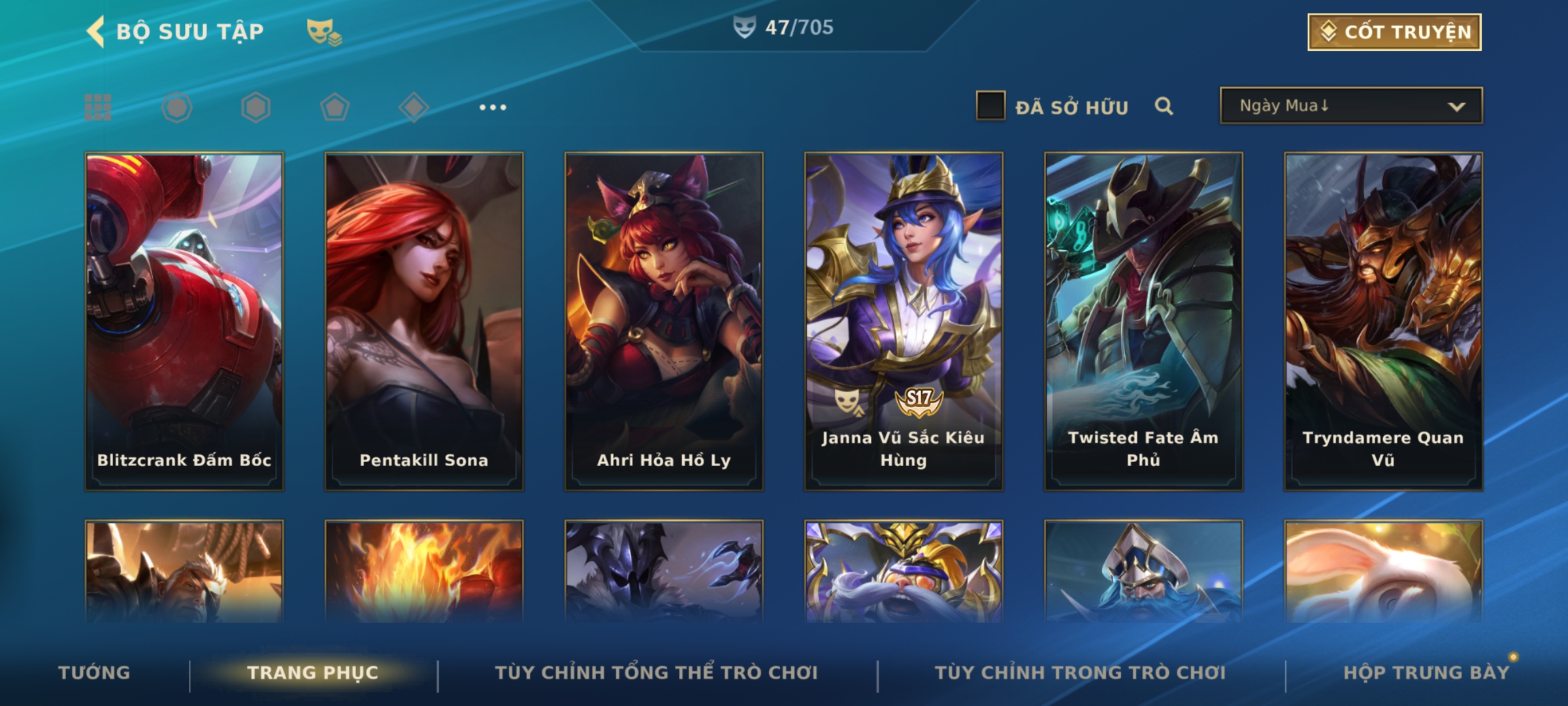Filter by the circular rarity gem icon

point(177,107)
